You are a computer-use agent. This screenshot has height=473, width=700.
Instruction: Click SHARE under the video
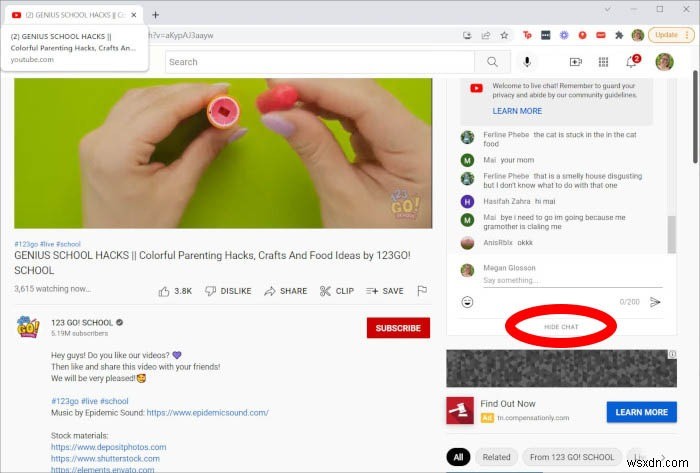[286, 291]
